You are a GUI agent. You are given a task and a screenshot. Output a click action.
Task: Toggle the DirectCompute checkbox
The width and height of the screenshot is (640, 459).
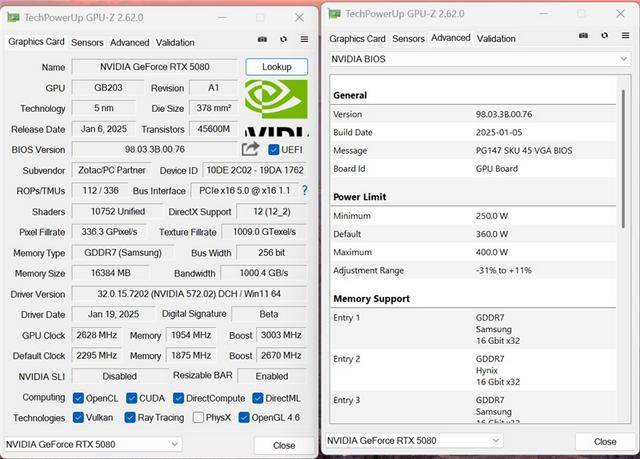click(178, 398)
